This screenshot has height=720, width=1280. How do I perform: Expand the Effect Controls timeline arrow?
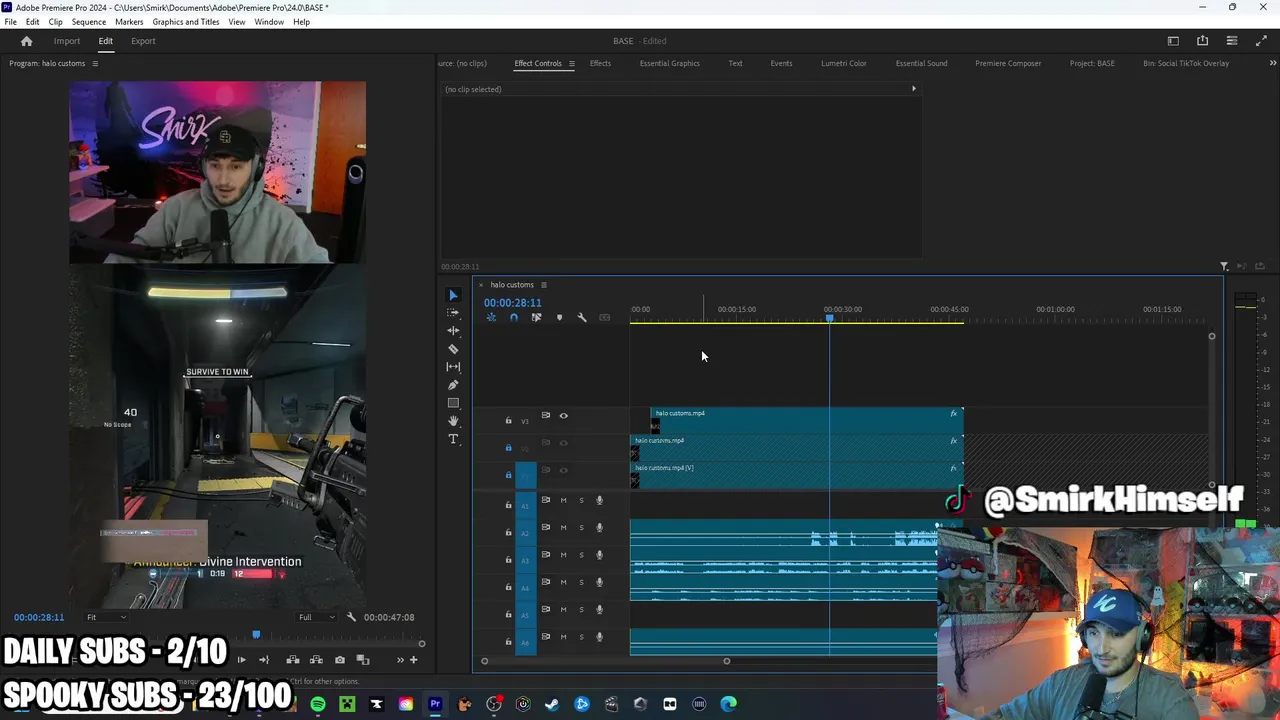click(913, 89)
